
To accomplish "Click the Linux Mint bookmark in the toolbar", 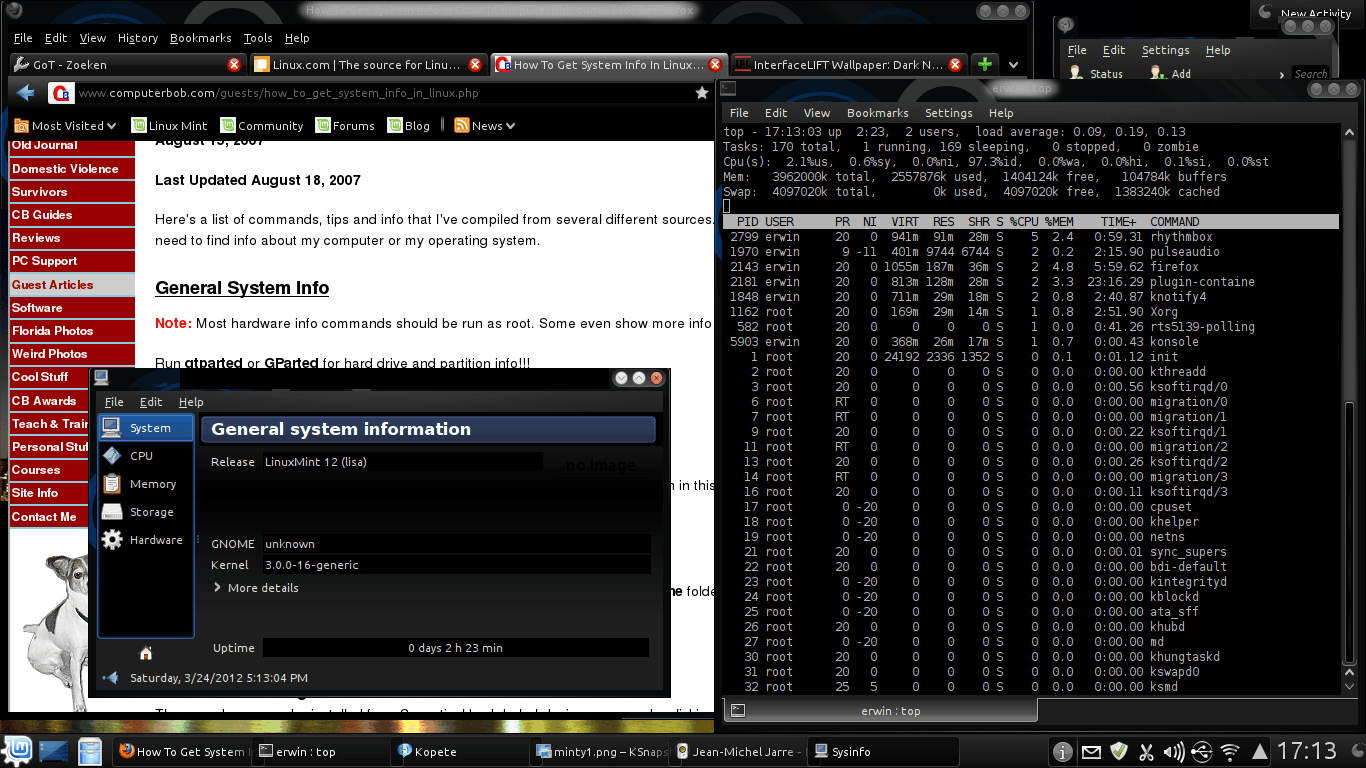I will pos(168,126).
